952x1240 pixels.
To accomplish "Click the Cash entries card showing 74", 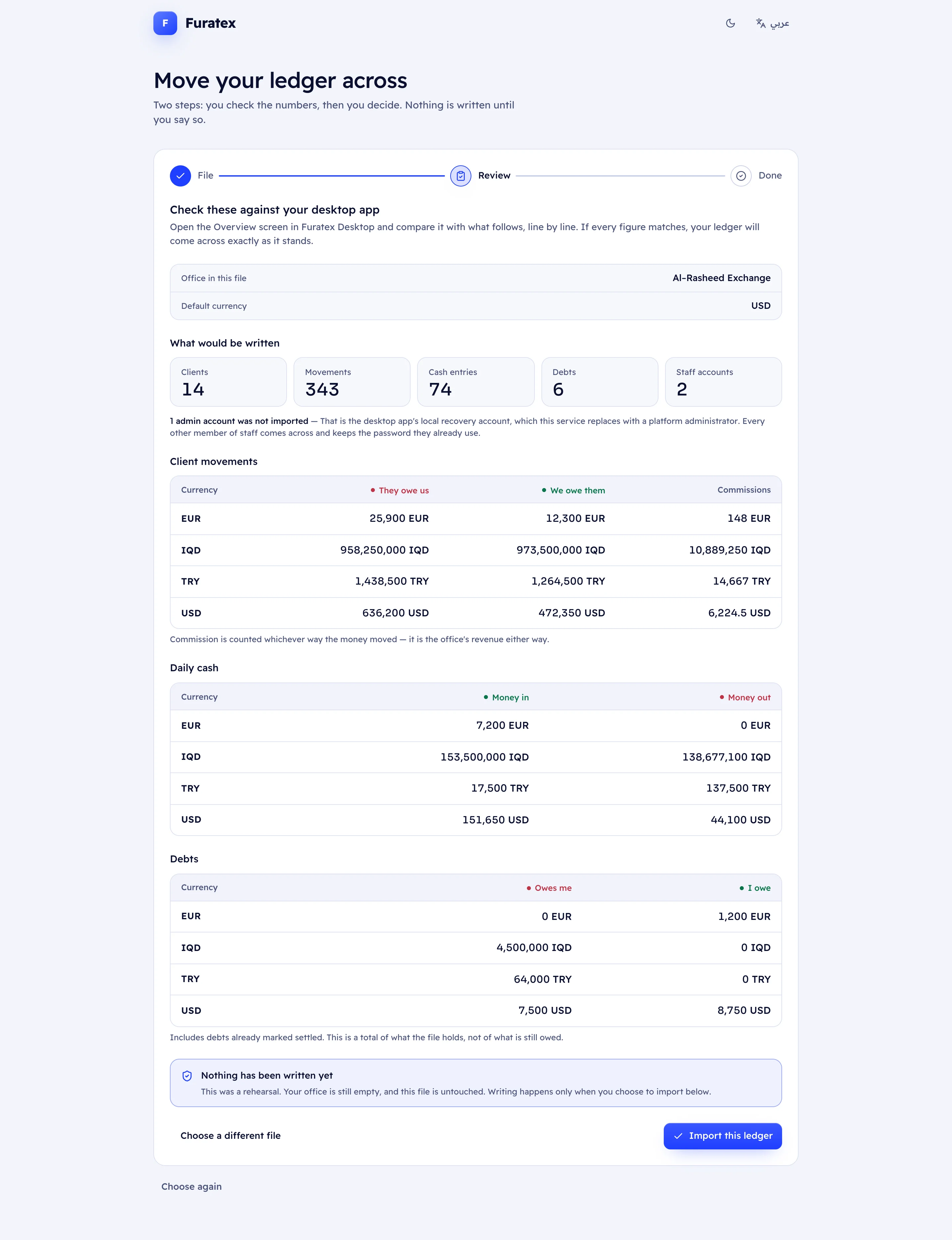I will click(x=476, y=382).
